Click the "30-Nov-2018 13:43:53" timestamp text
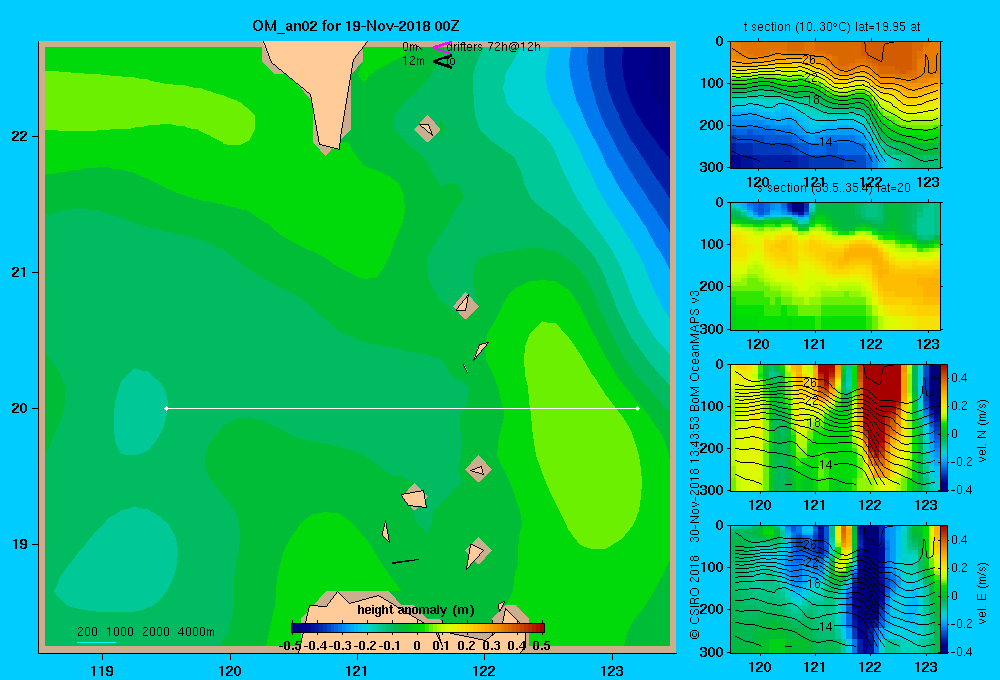The height and width of the screenshot is (680, 1000). coord(695,471)
